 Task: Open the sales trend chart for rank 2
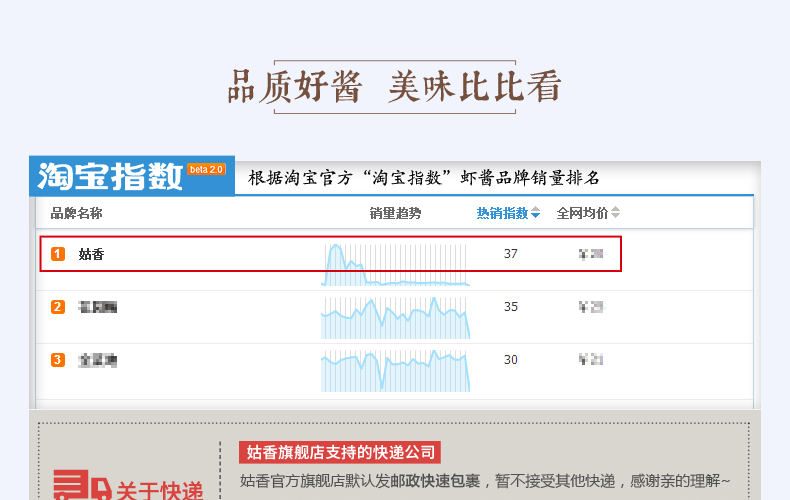point(396,318)
